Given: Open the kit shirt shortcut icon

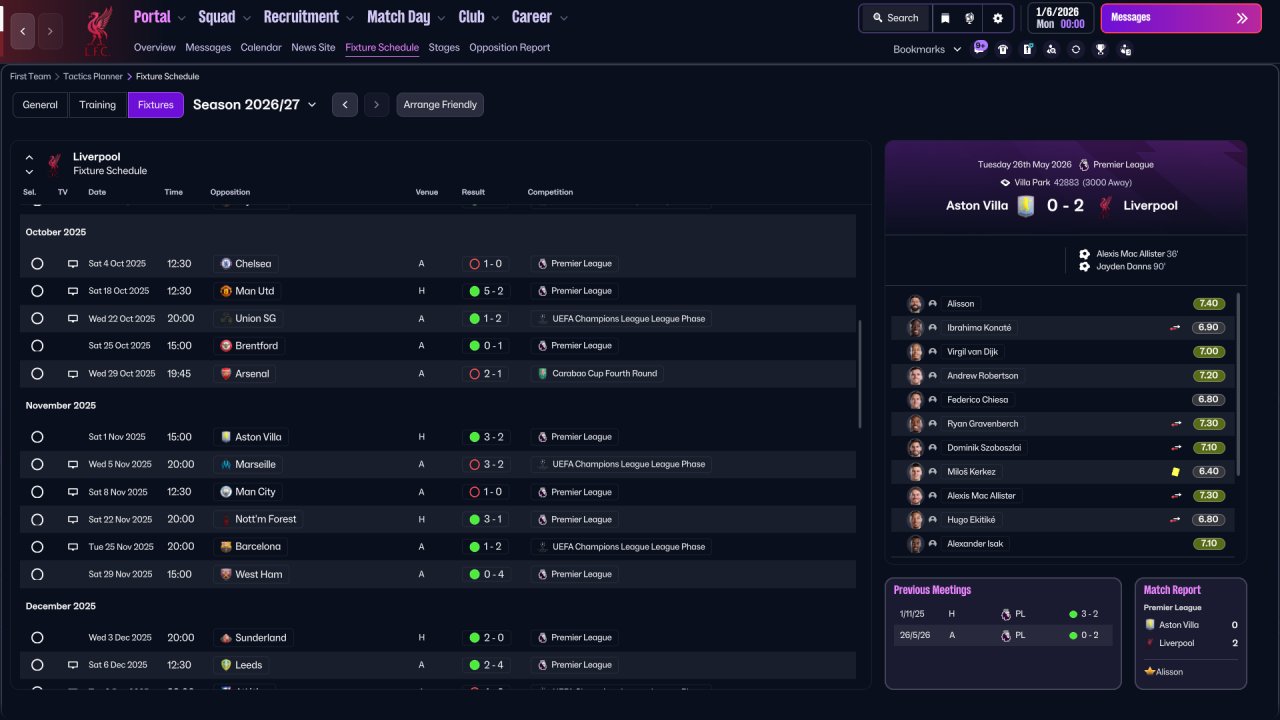Looking at the screenshot, I should tap(1003, 49).
